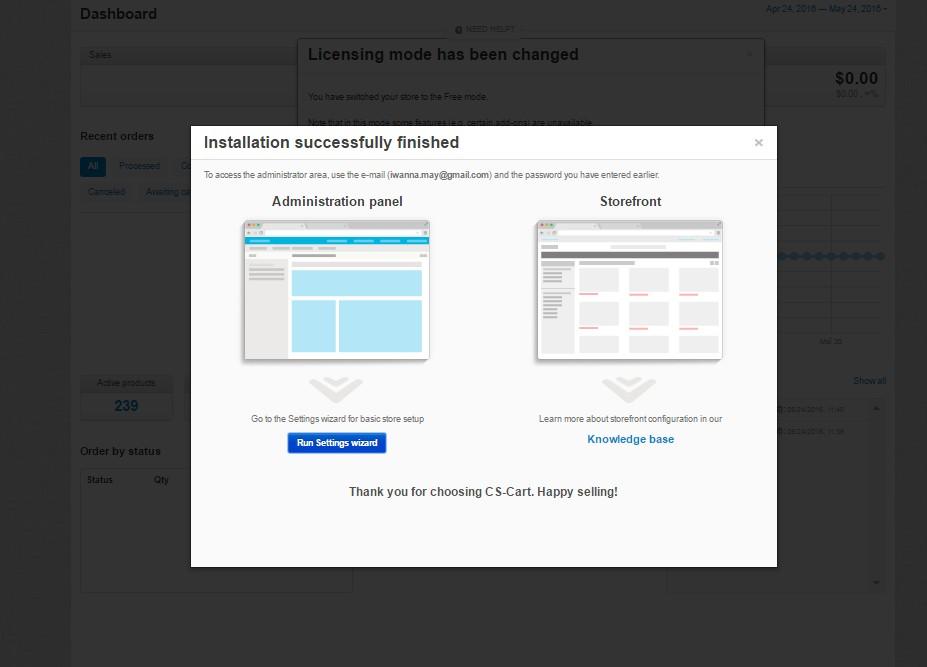Click the 239 active products count
Viewport: 927px width, 667px height.
tap(126, 406)
